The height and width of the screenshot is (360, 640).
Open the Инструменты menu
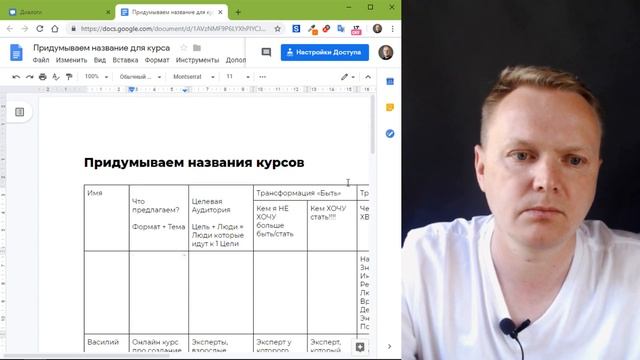pyautogui.click(x=197, y=60)
